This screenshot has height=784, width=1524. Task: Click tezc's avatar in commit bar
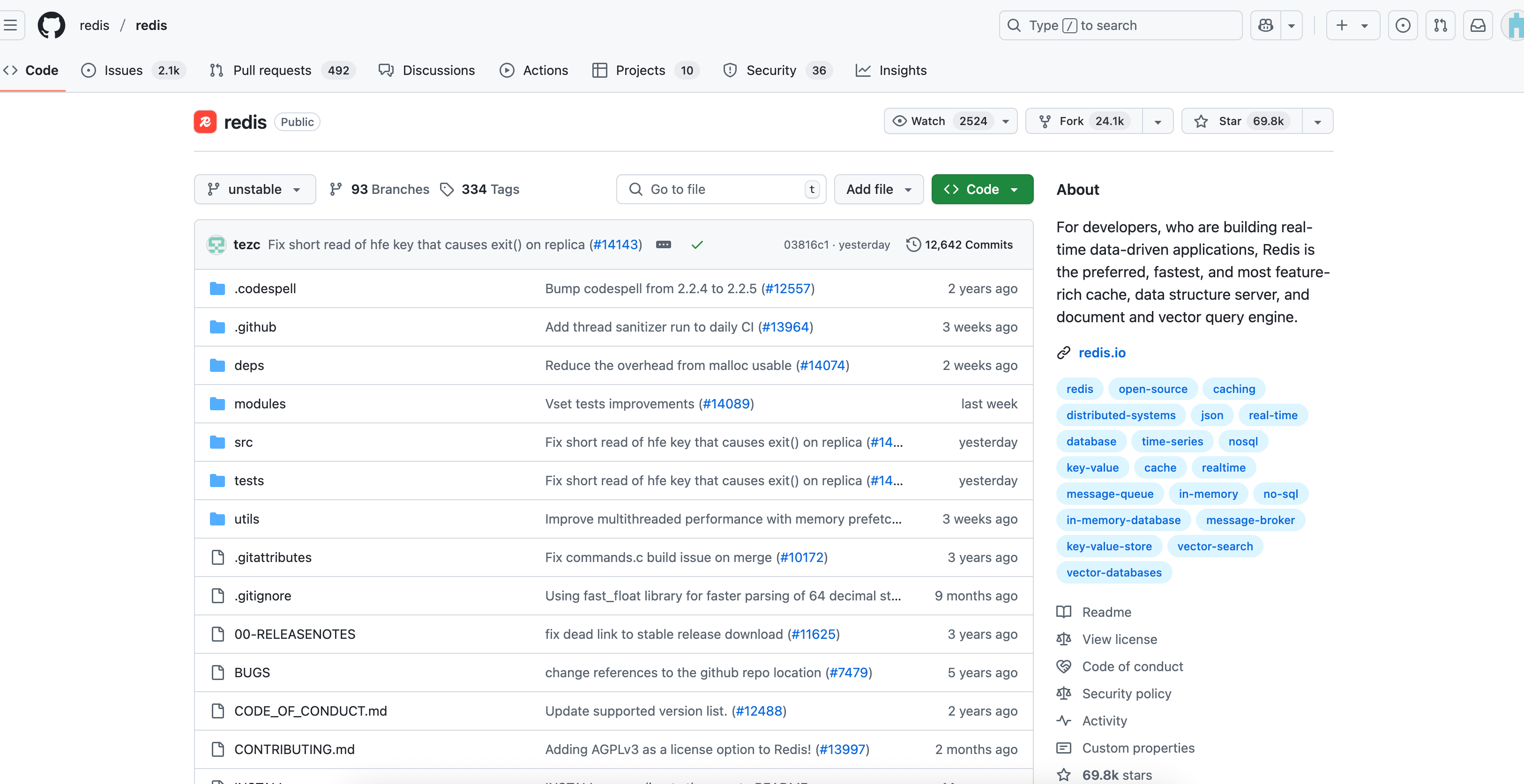(217, 245)
